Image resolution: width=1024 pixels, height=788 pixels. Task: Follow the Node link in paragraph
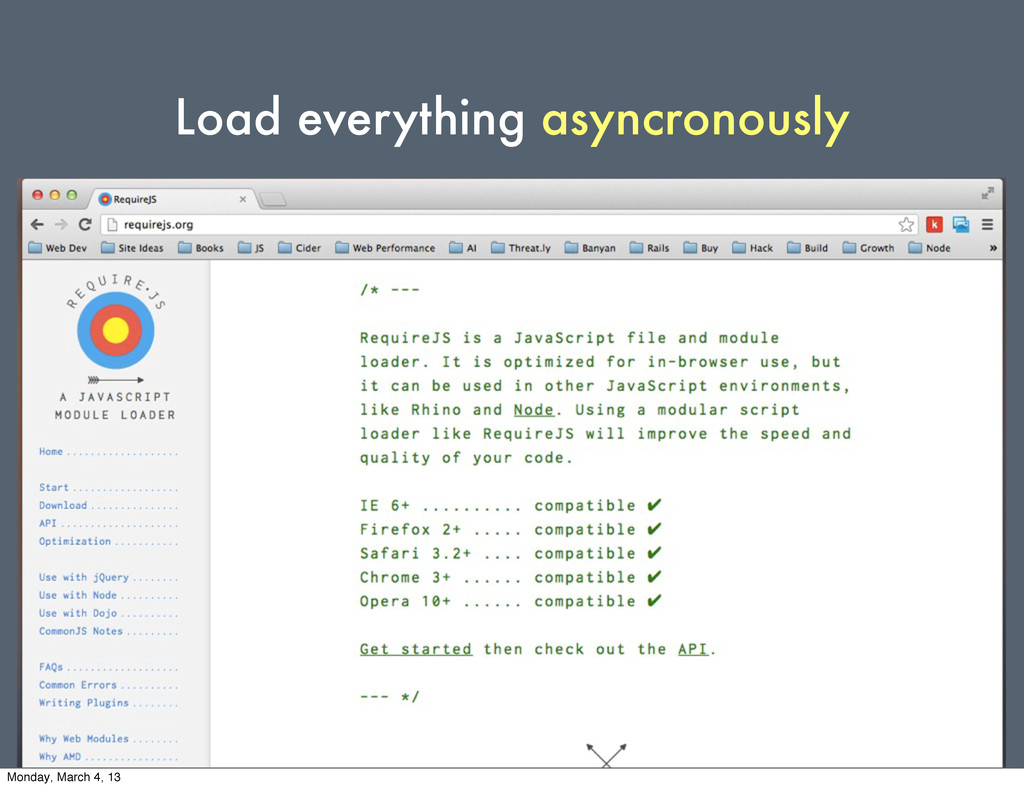[x=534, y=410]
